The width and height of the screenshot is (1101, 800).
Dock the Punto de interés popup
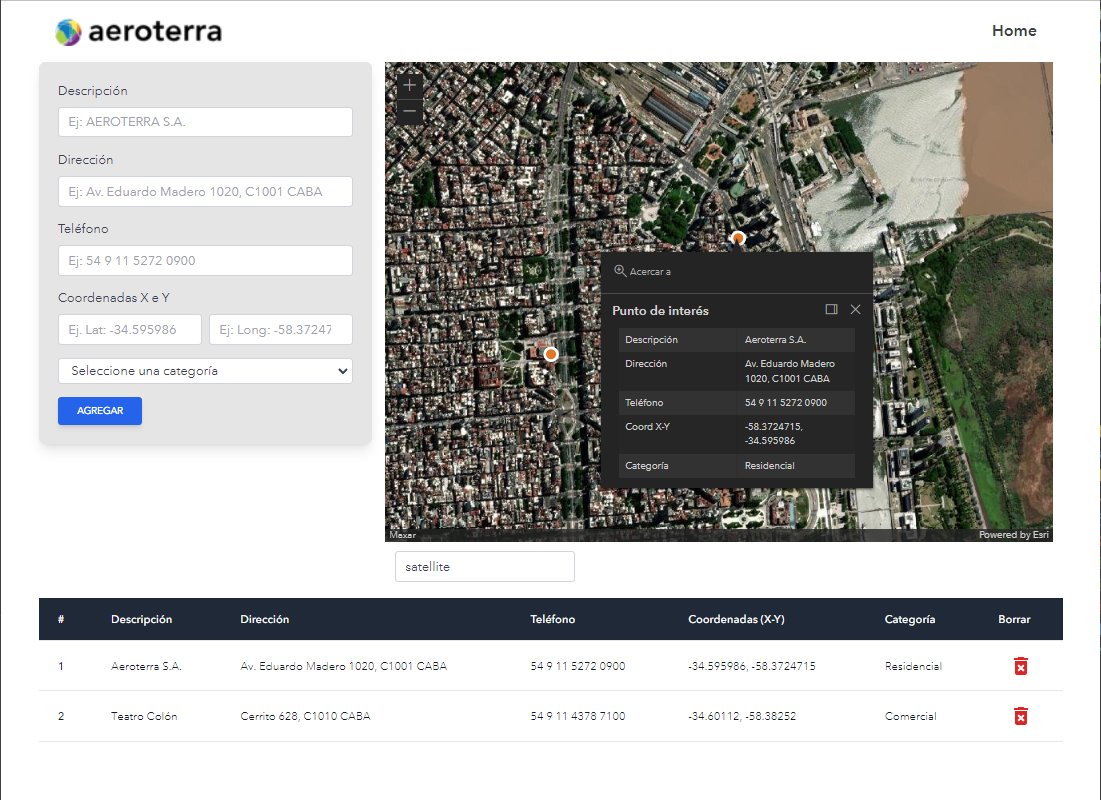pos(831,310)
